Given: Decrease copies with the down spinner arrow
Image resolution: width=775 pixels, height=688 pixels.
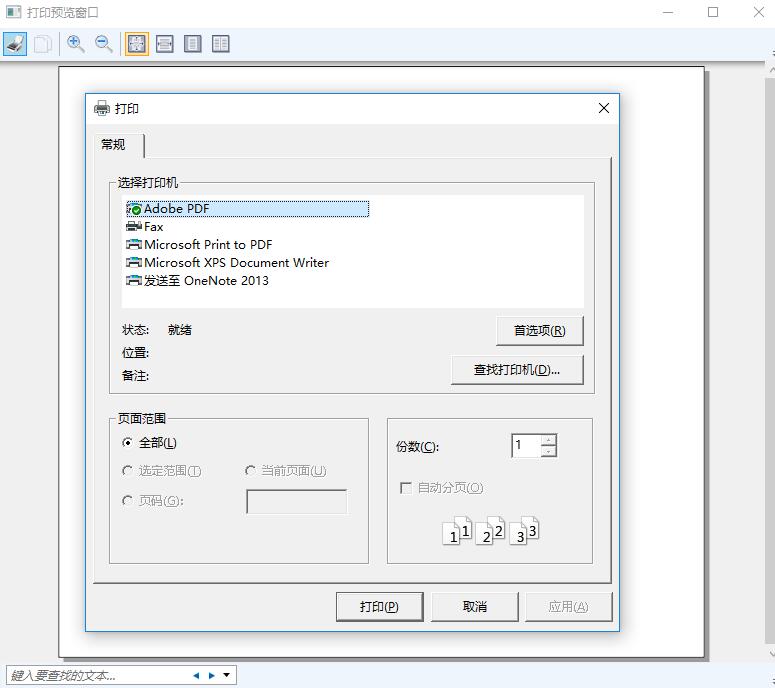Looking at the screenshot, I should pos(549,451).
